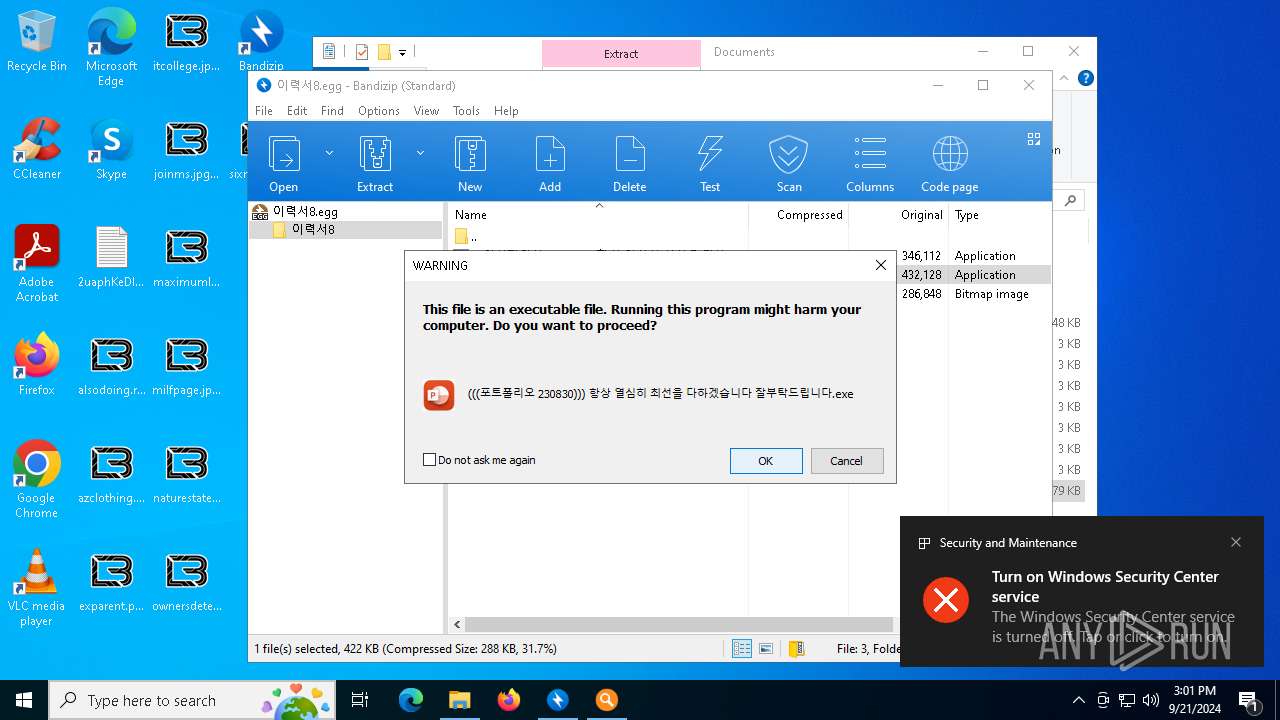Open Windows Start menu

[24, 700]
